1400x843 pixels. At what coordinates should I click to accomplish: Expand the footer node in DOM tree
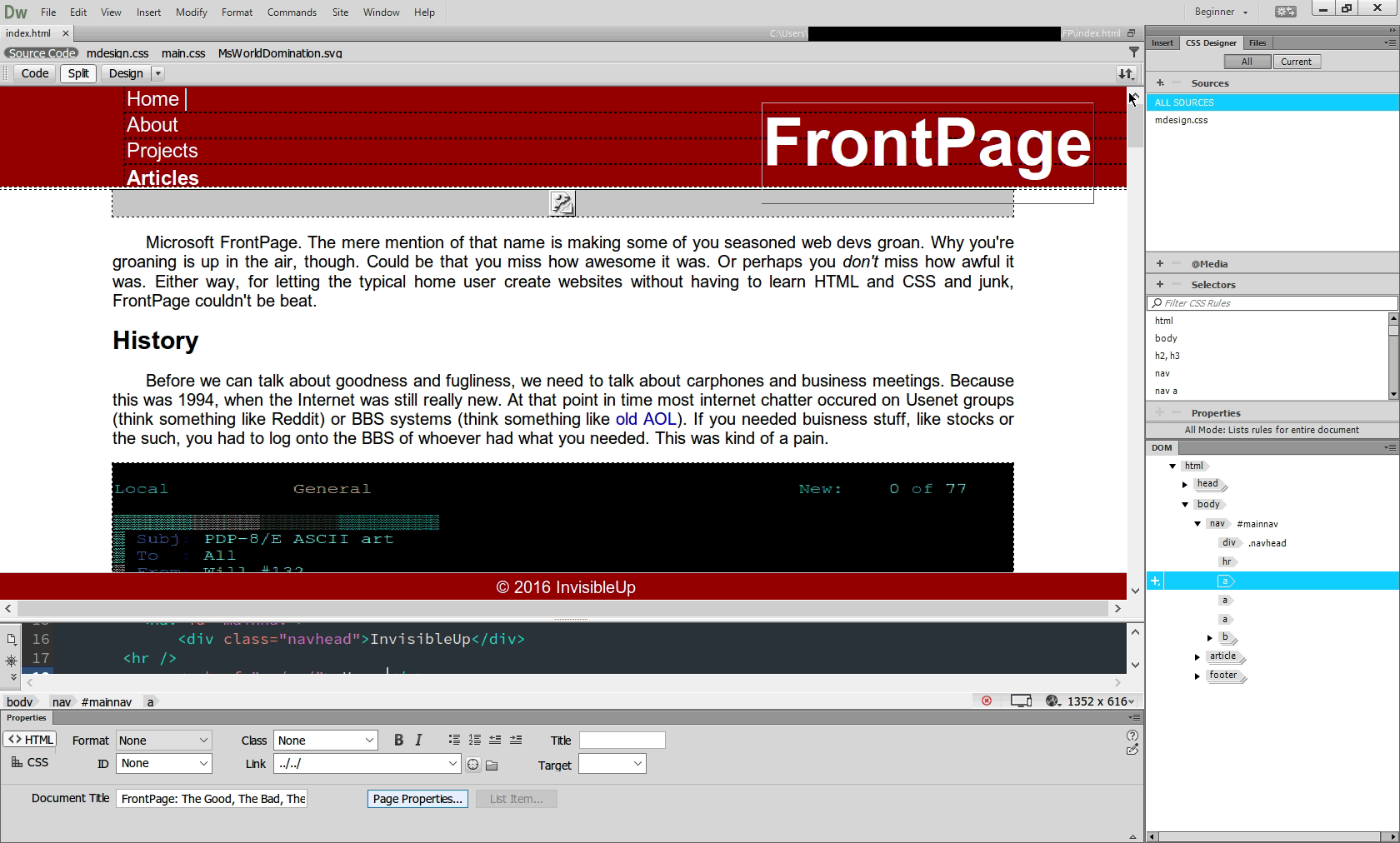click(x=1197, y=676)
